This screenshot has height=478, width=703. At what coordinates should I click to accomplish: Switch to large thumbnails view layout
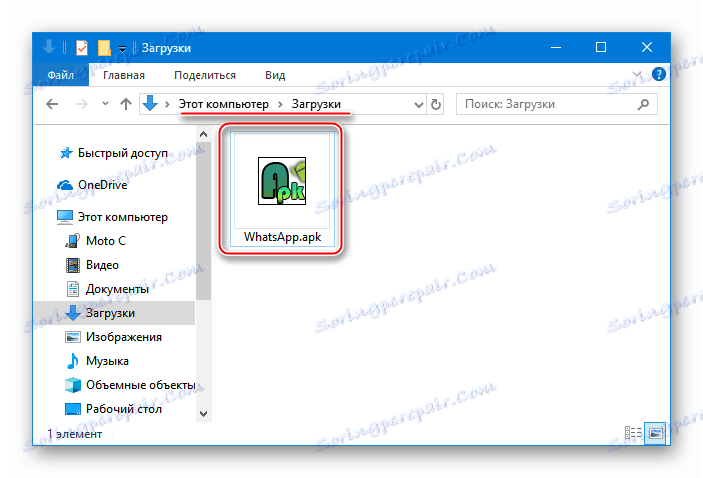tap(655, 433)
